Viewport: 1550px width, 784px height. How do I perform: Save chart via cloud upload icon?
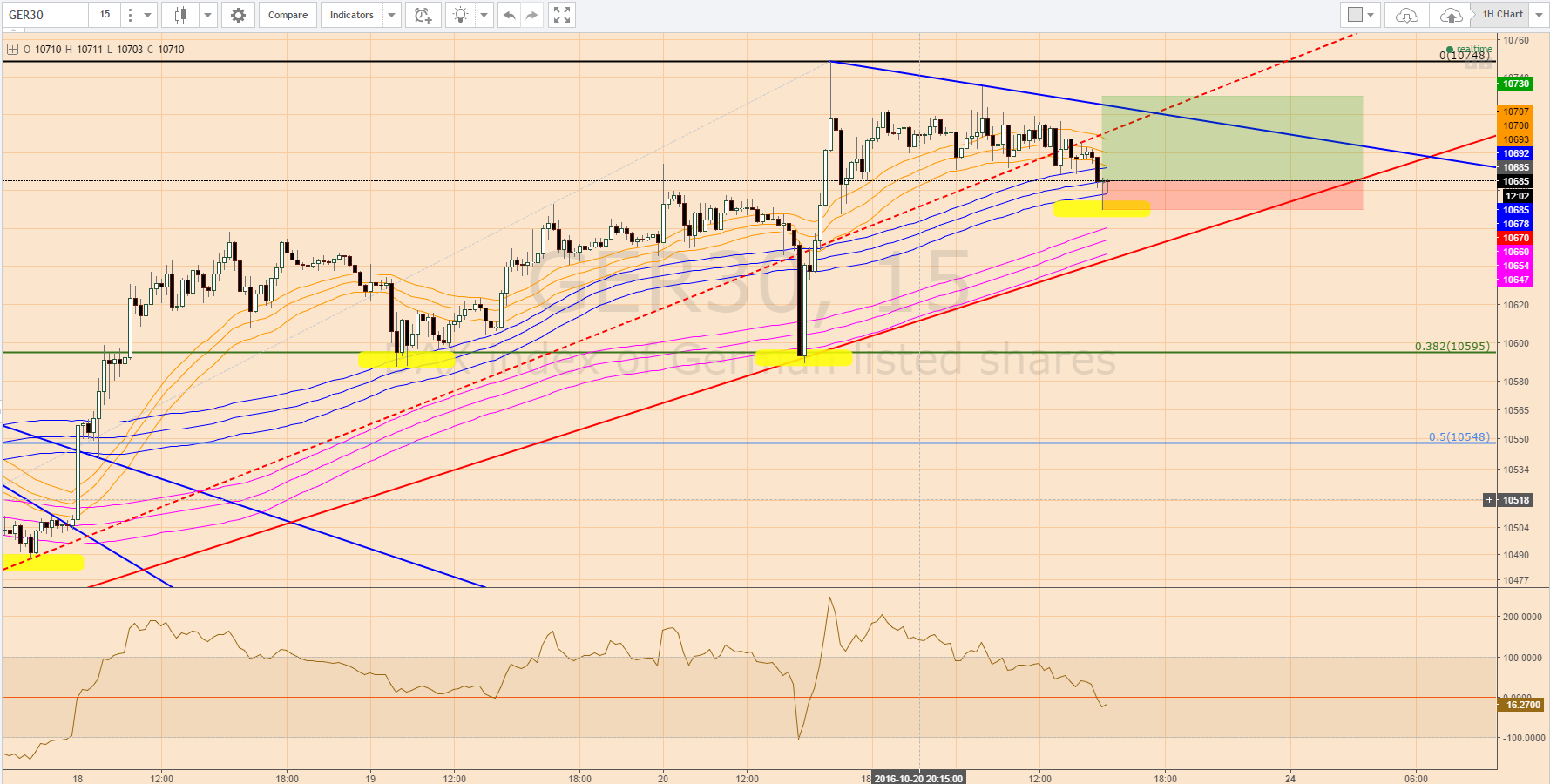[x=1451, y=15]
